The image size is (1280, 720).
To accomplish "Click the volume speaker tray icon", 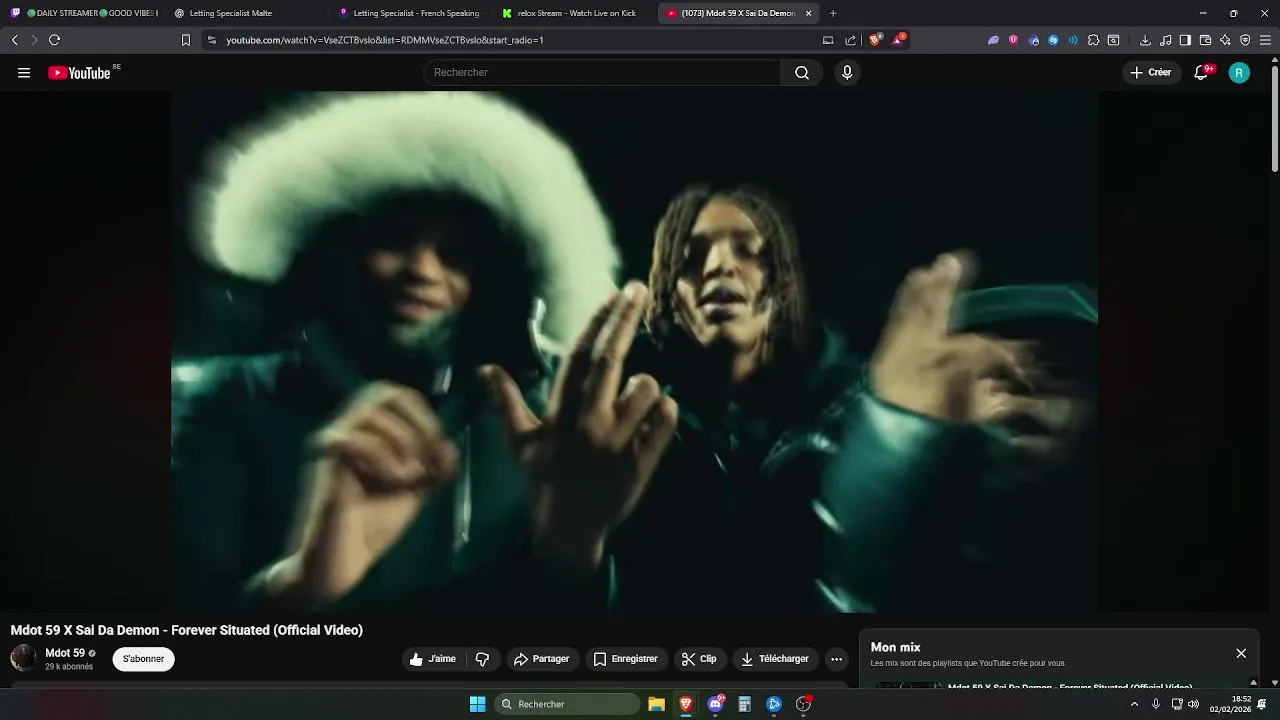I will click(1193, 704).
